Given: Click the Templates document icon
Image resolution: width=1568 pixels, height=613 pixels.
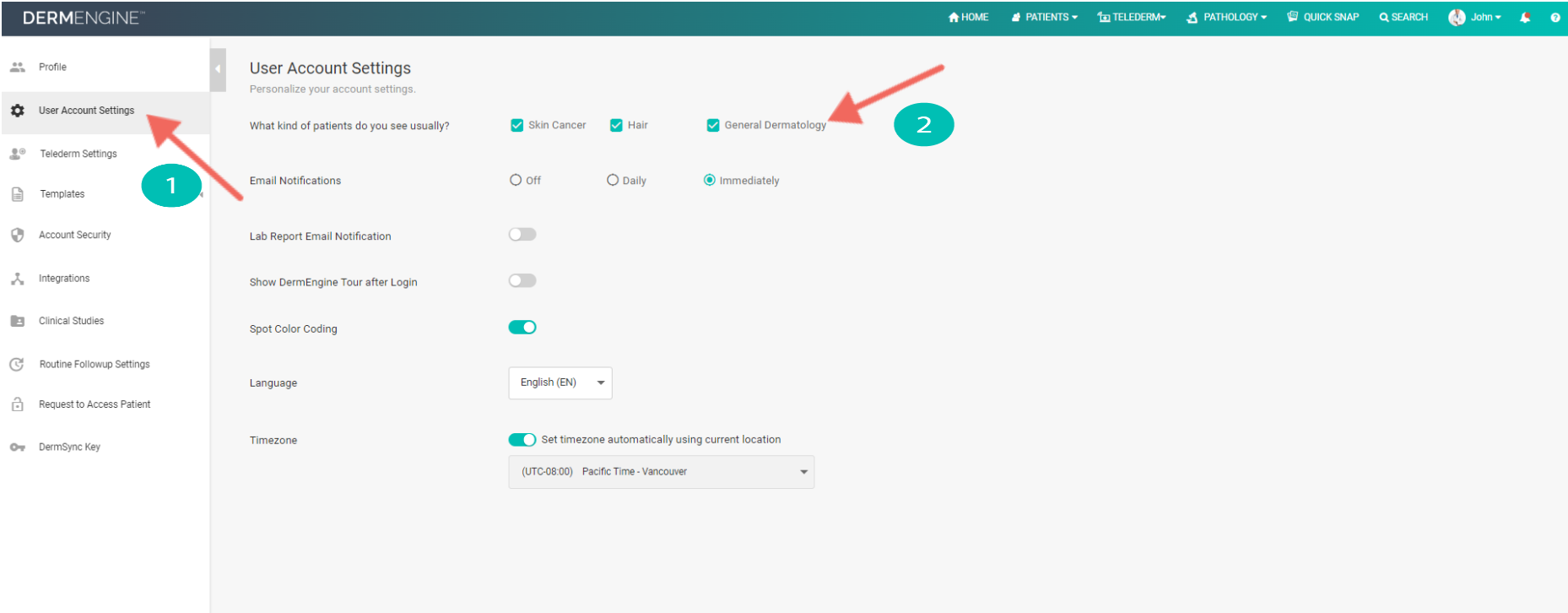Looking at the screenshot, I should (17, 194).
